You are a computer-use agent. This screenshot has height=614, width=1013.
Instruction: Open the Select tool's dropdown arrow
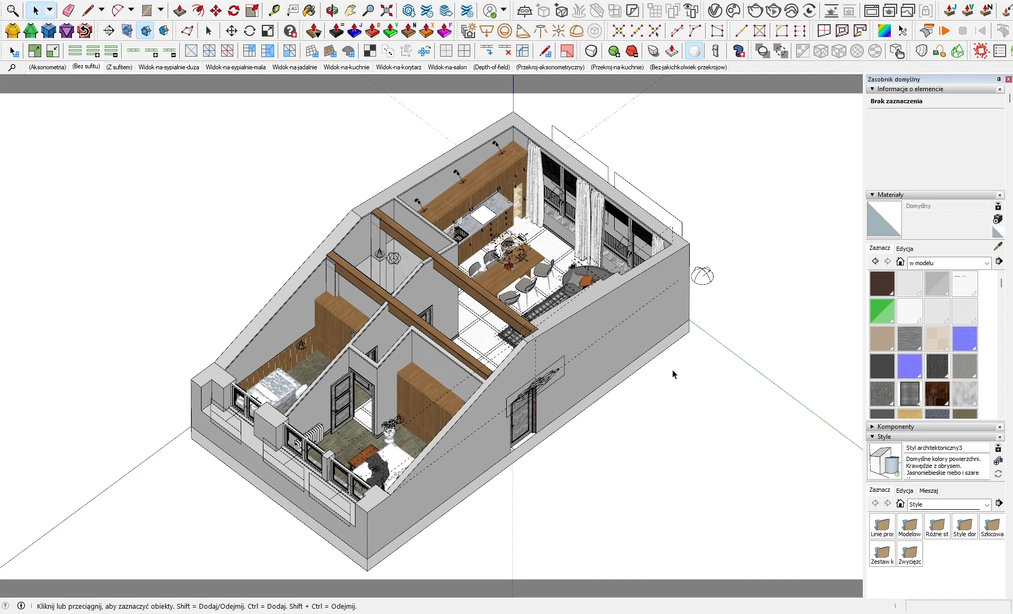pyautogui.click(x=50, y=10)
